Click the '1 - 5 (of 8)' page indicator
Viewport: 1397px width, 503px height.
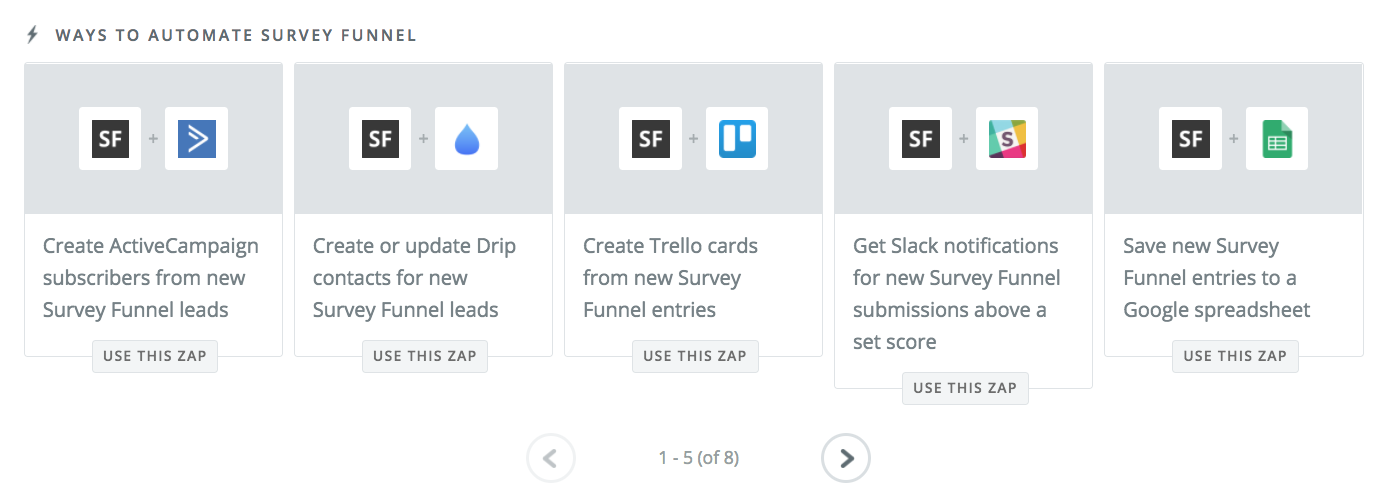click(698, 458)
